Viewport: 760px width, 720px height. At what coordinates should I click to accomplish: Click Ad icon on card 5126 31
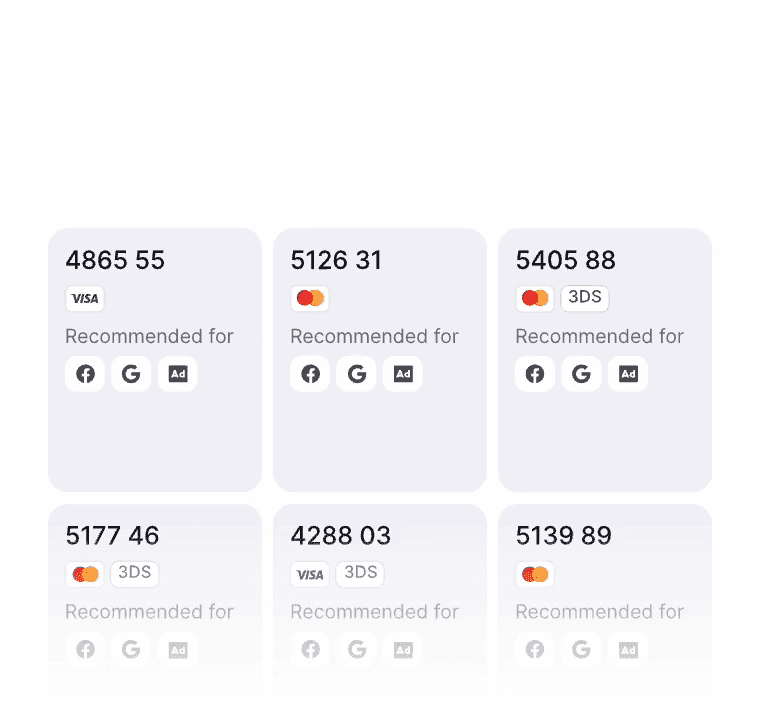pos(402,374)
